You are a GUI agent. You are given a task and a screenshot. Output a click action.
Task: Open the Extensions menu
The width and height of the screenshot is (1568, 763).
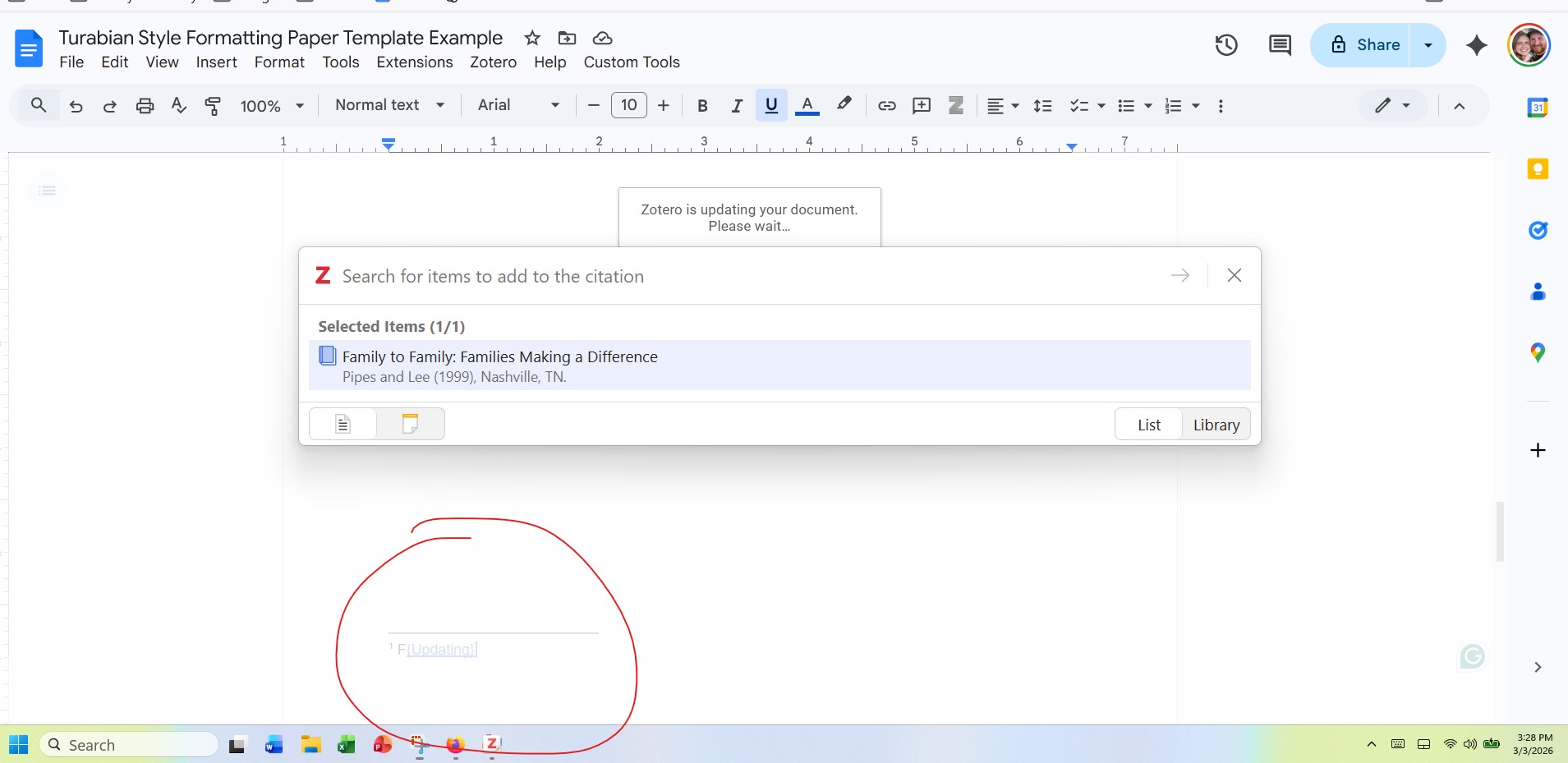click(415, 62)
